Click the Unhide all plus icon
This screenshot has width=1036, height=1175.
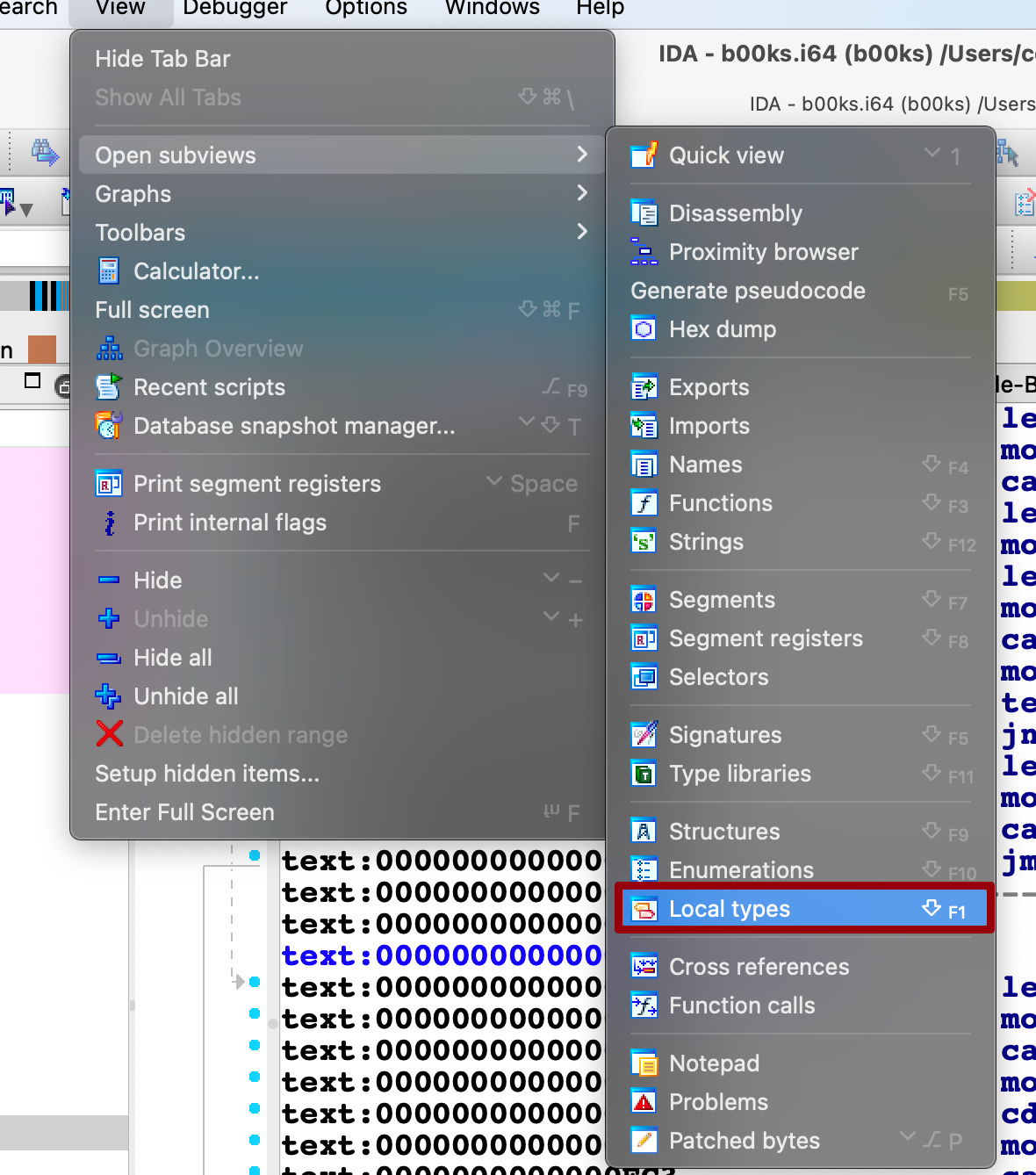coord(108,696)
